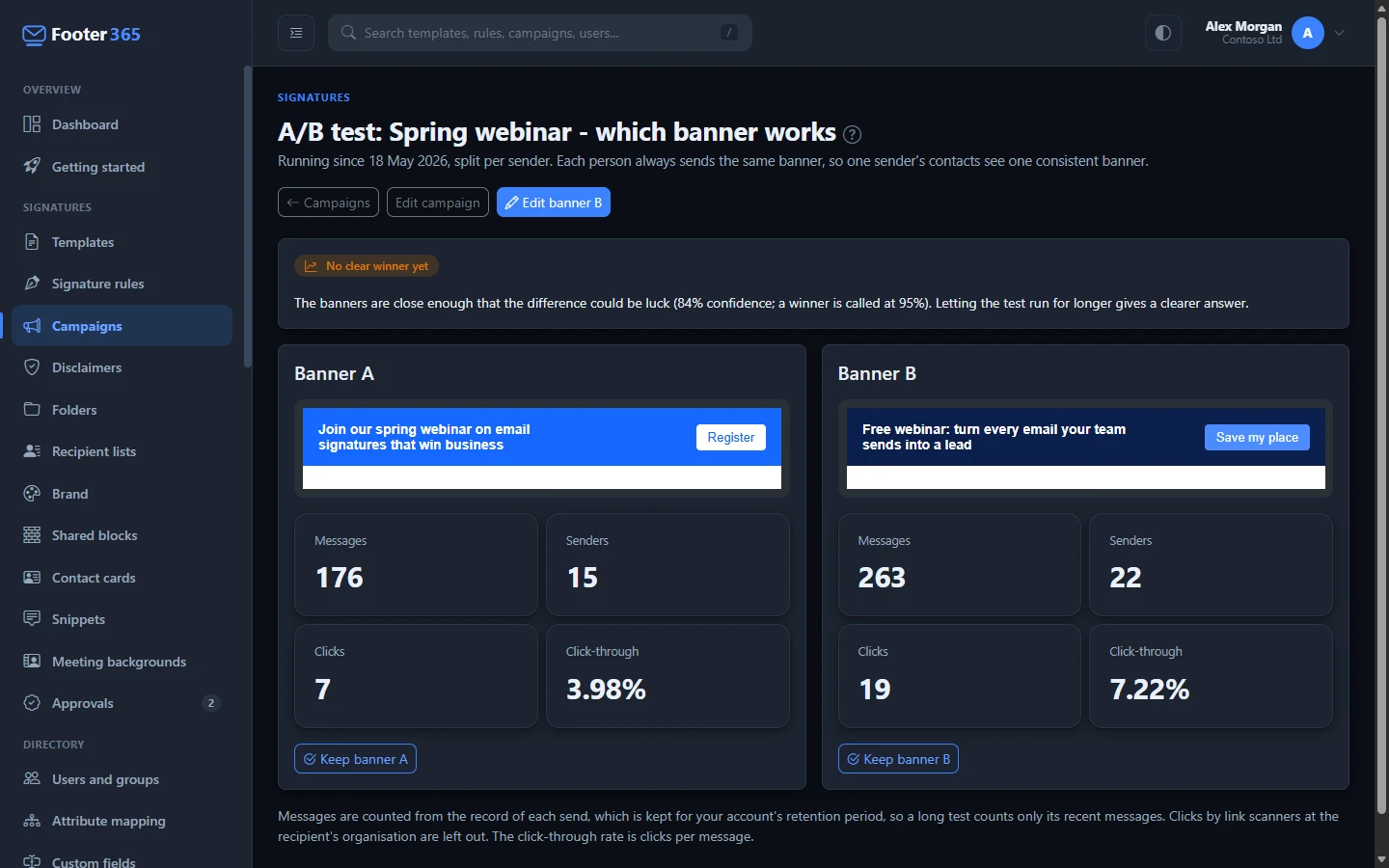Click the Register button in Banner A preview

tap(731, 437)
